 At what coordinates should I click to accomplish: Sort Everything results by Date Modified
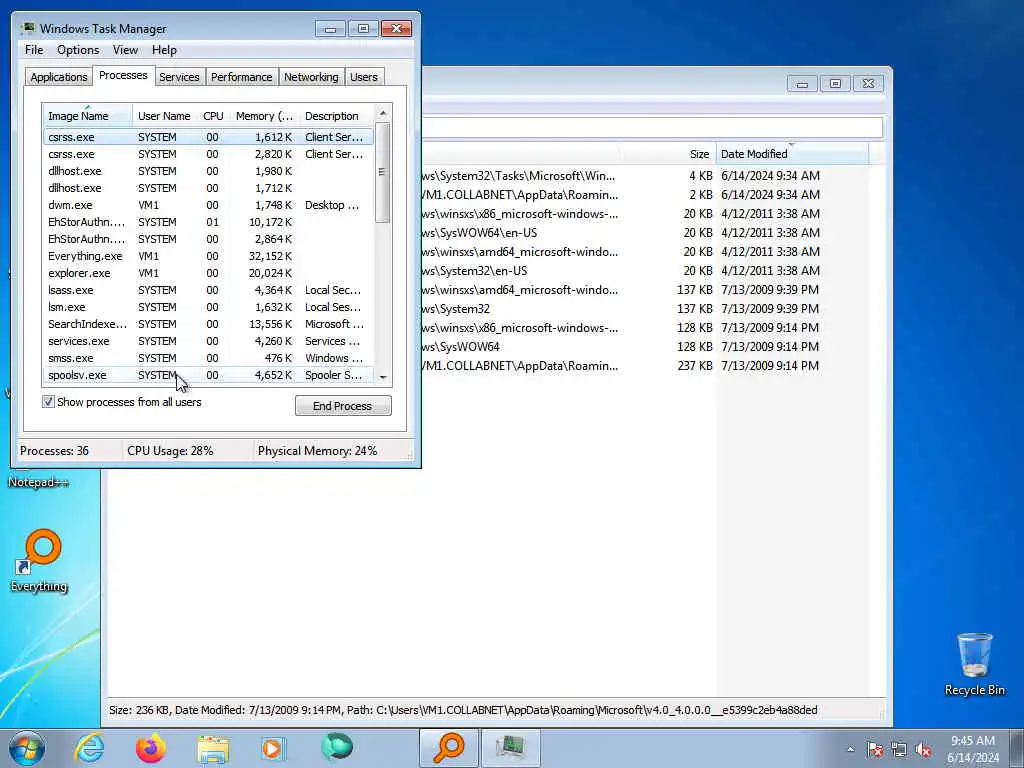(x=792, y=153)
